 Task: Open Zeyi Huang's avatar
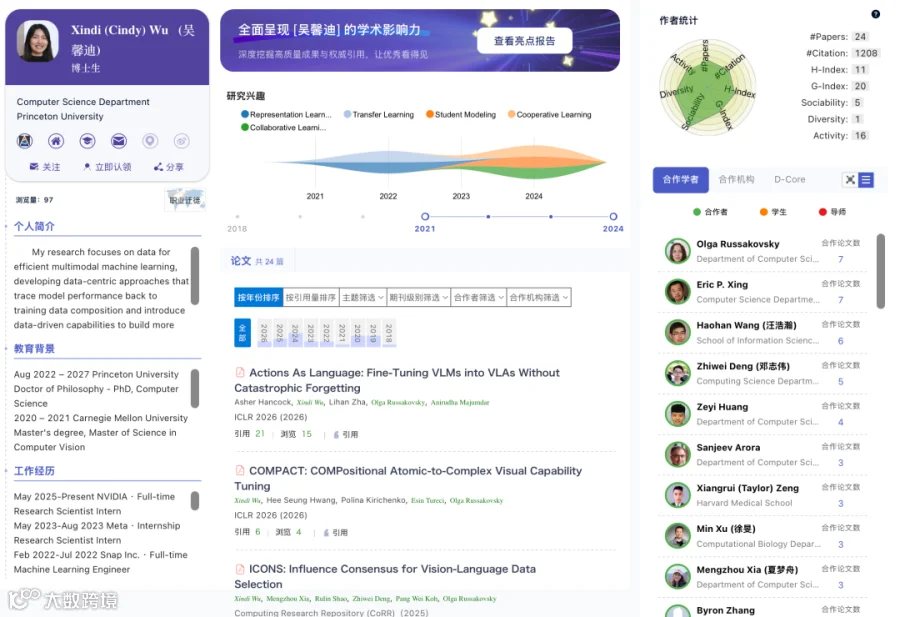pos(678,414)
